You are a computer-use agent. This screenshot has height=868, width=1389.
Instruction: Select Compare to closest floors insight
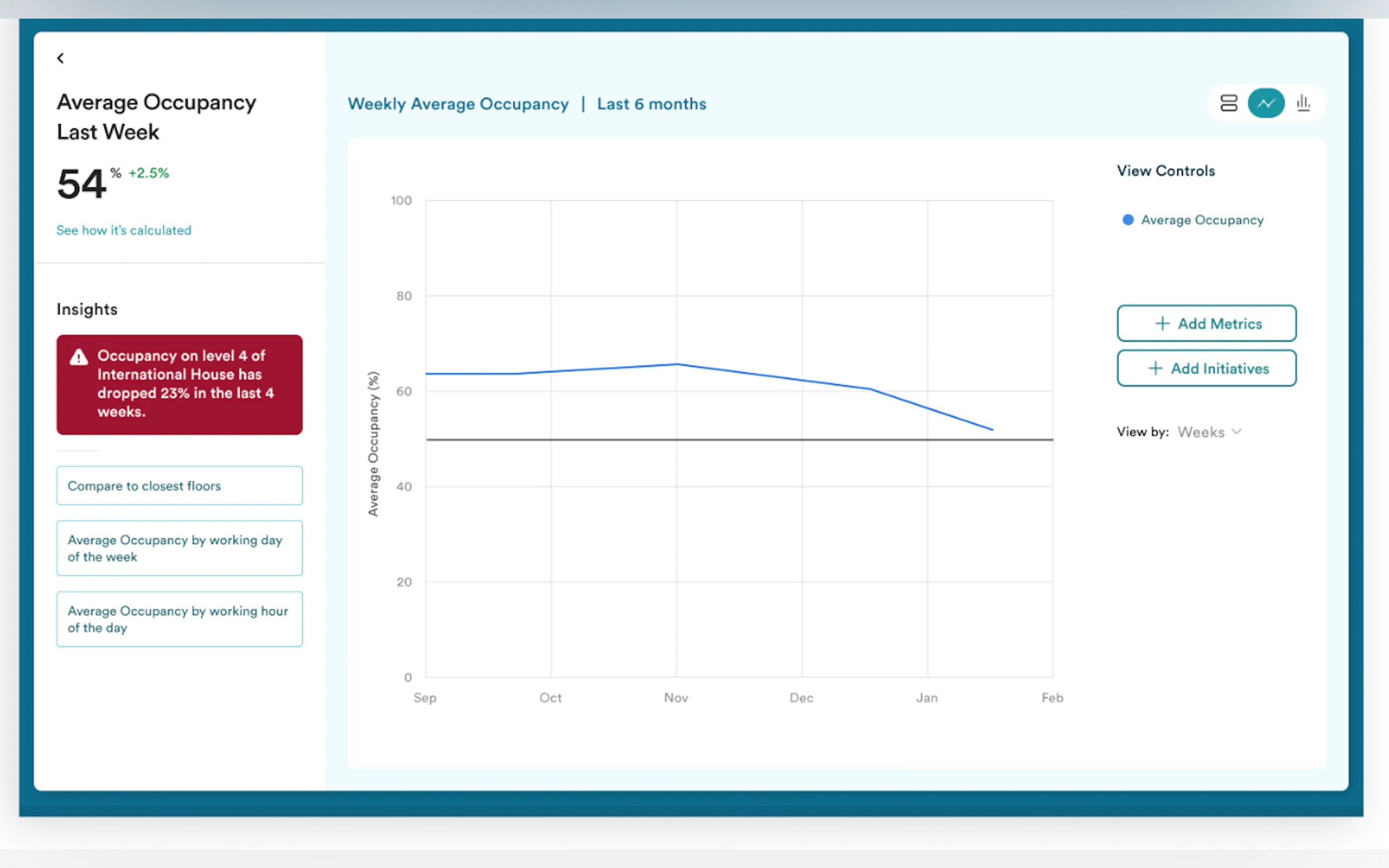tap(179, 486)
